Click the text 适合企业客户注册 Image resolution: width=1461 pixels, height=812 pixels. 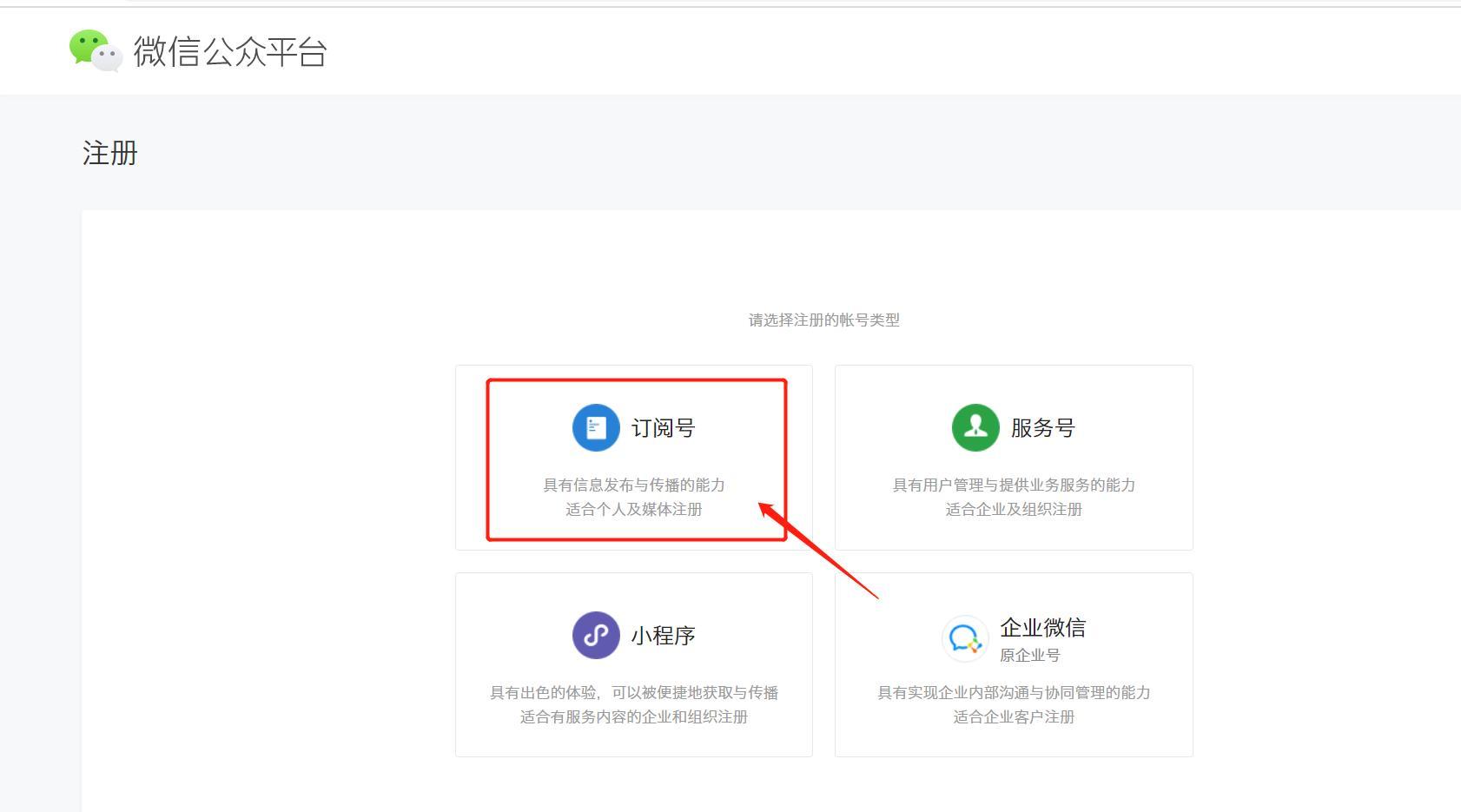pos(1014,716)
